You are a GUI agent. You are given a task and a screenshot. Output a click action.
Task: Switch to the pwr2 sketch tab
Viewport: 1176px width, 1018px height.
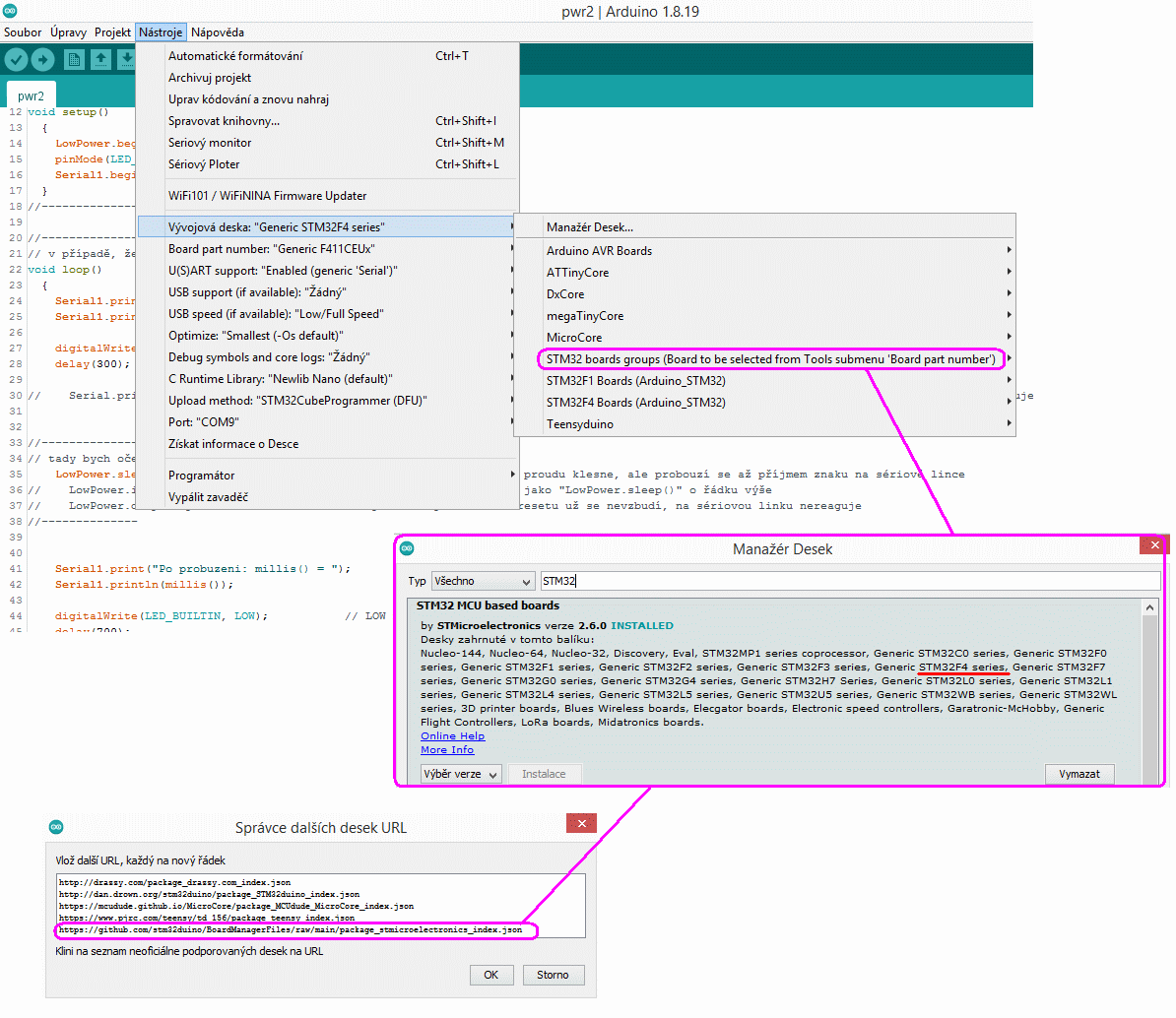click(x=31, y=95)
